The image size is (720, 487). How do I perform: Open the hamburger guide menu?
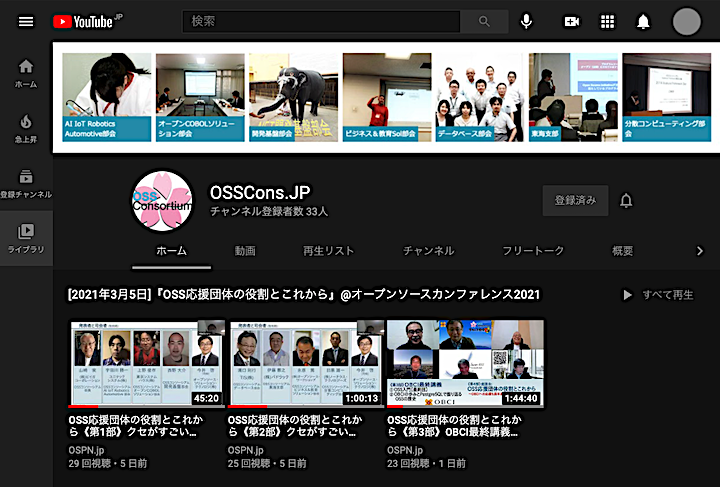(x=26, y=22)
